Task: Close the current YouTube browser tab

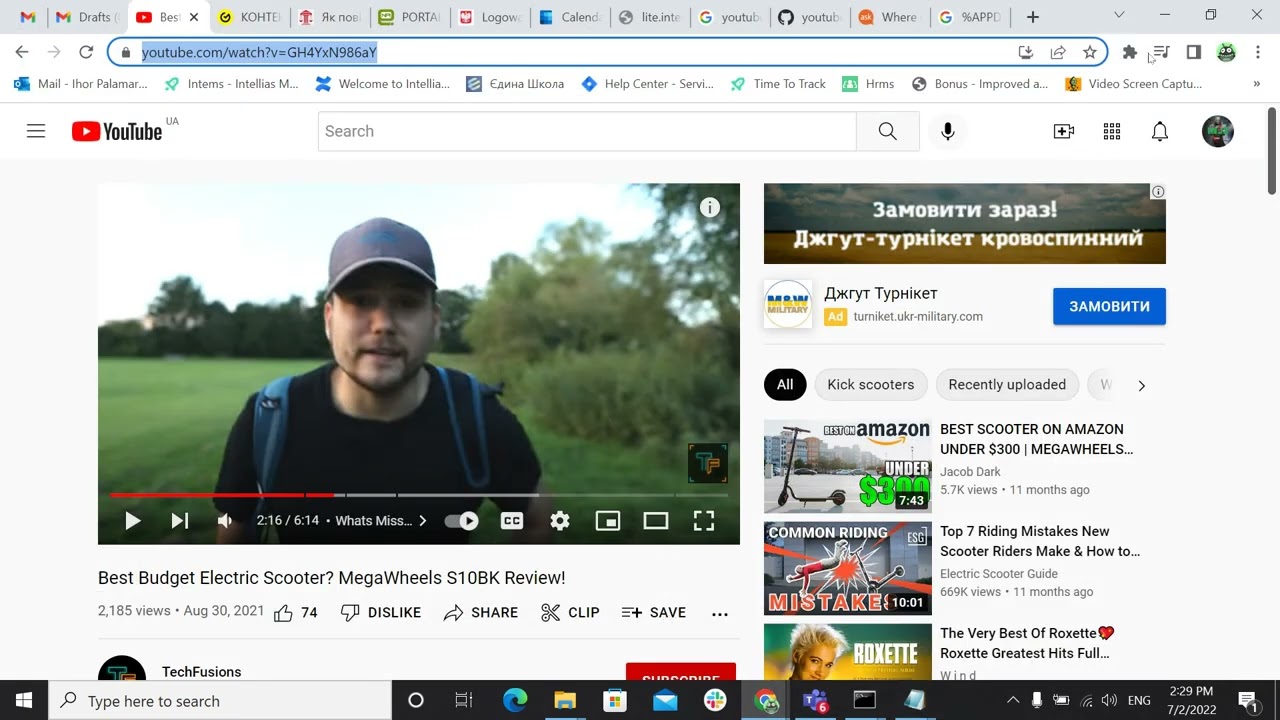Action: (194, 17)
